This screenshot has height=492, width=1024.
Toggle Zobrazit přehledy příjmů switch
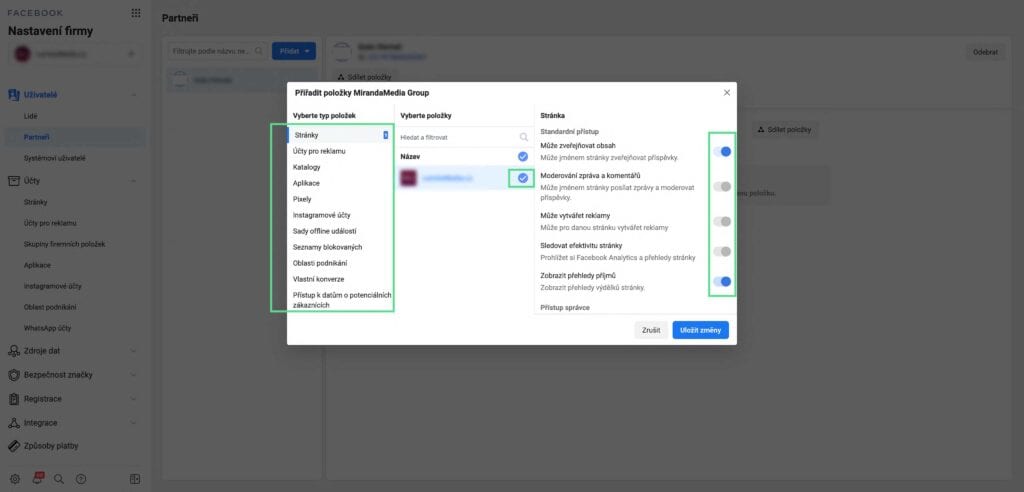tap(722, 282)
